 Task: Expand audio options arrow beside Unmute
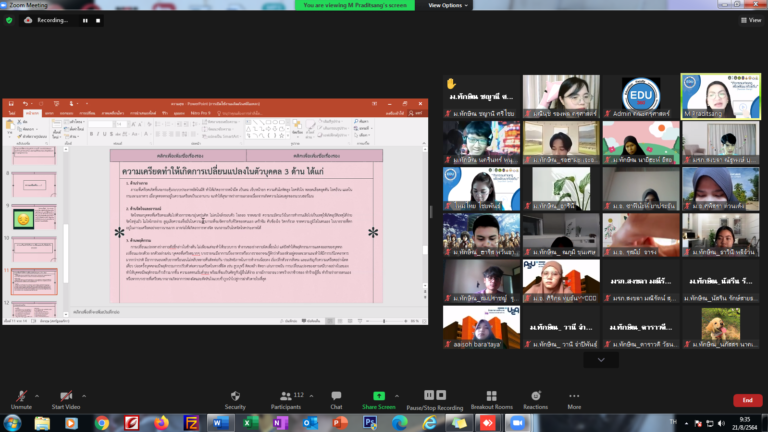pyautogui.click(x=39, y=393)
